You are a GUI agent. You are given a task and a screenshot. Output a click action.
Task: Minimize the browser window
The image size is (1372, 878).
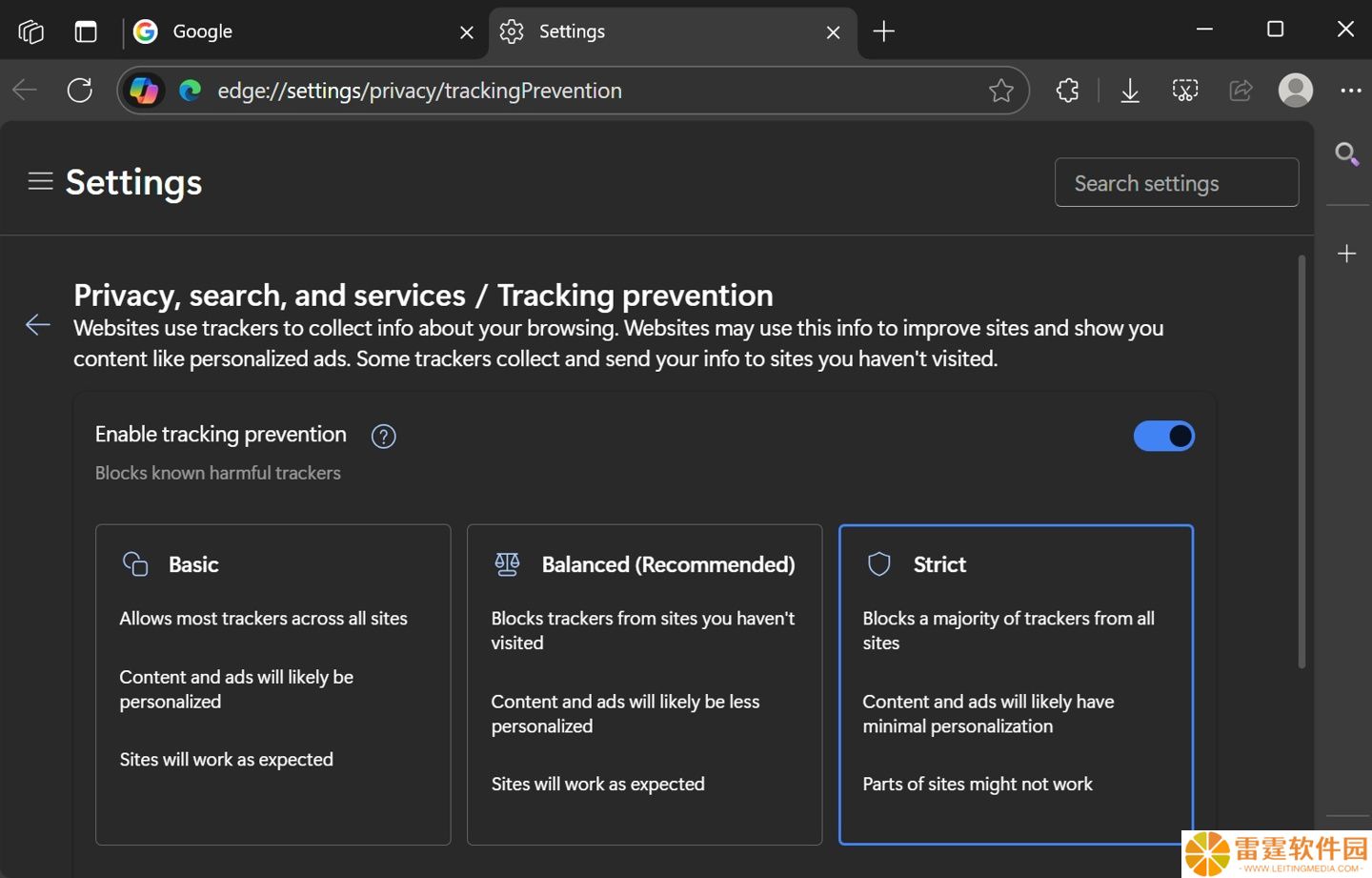(x=1204, y=30)
